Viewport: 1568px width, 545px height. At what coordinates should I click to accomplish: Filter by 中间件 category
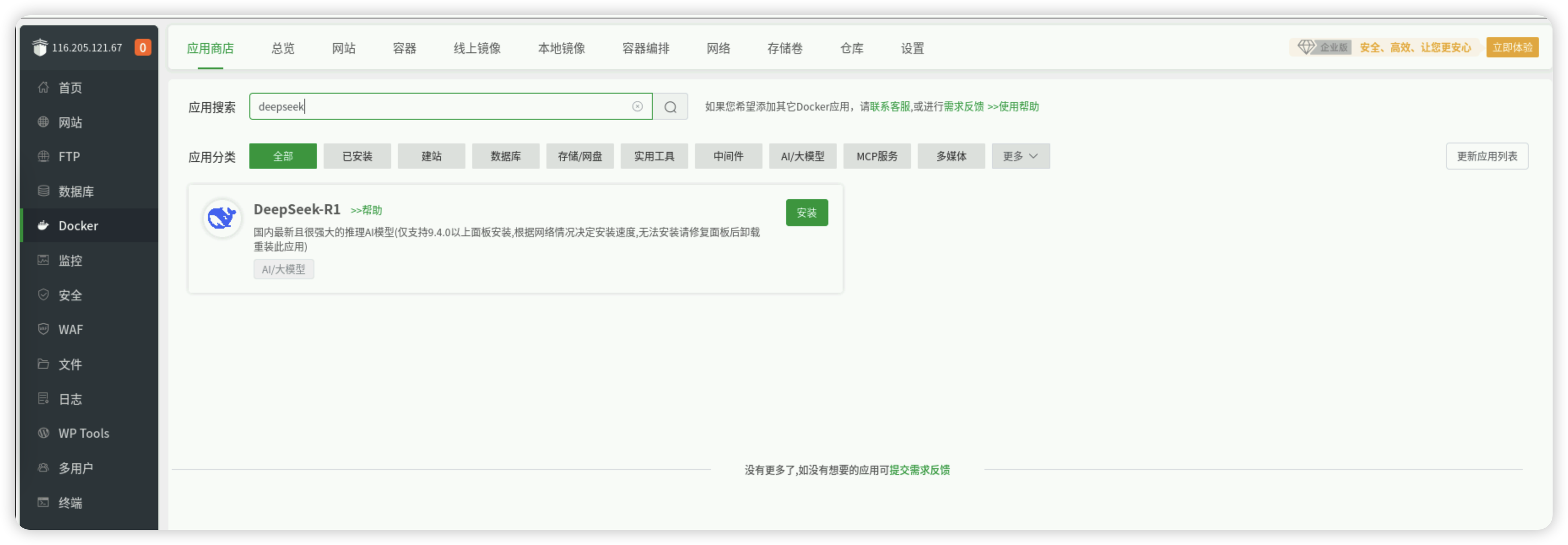(x=728, y=156)
